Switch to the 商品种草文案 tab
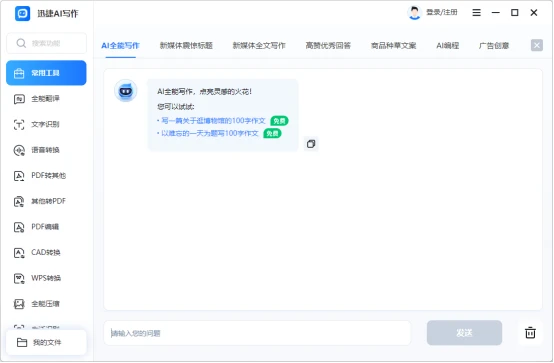Viewport: 554px width, 363px height. point(393,46)
